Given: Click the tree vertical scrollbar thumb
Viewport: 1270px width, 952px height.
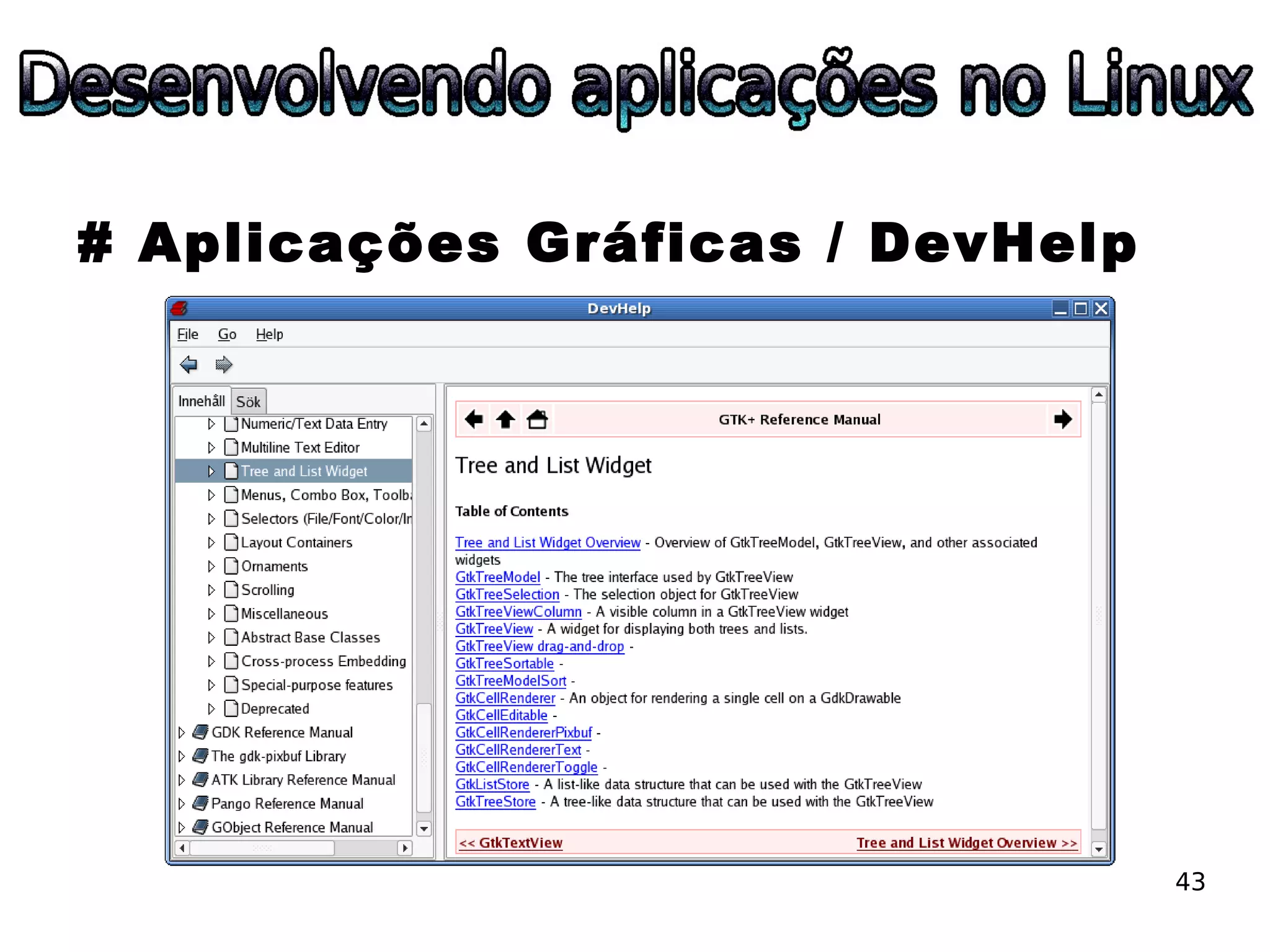Looking at the screenshot, I should pos(424,757).
